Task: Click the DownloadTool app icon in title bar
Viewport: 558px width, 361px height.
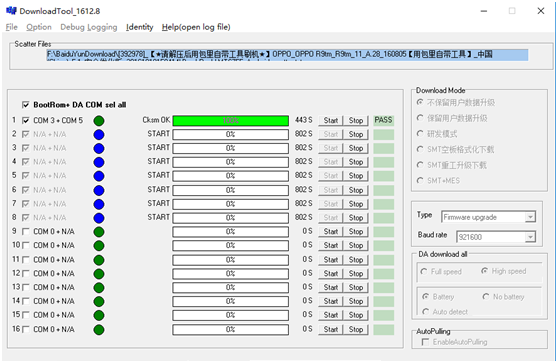Action: [x=11, y=11]
